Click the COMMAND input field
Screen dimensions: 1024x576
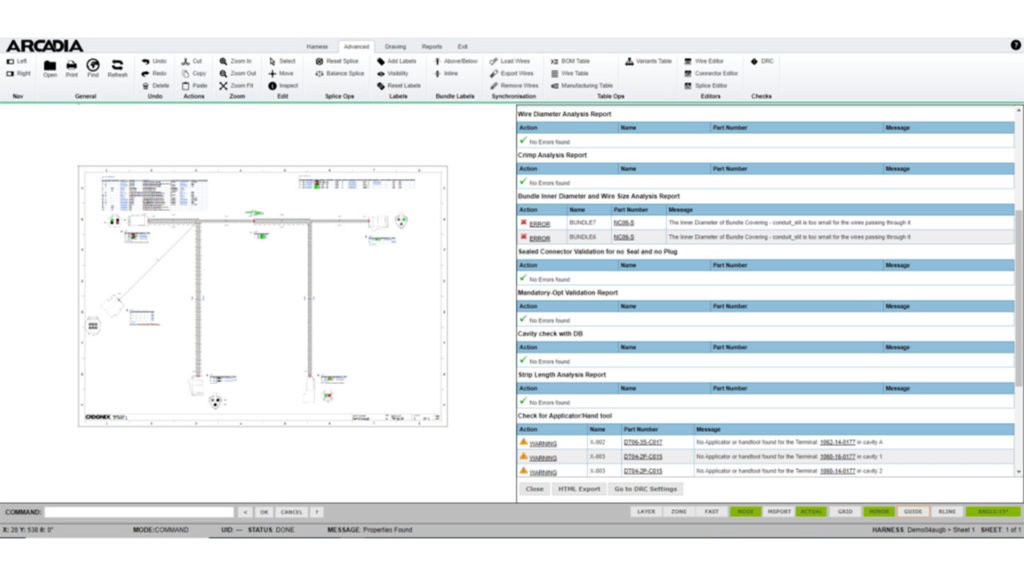tap(138, 511)
